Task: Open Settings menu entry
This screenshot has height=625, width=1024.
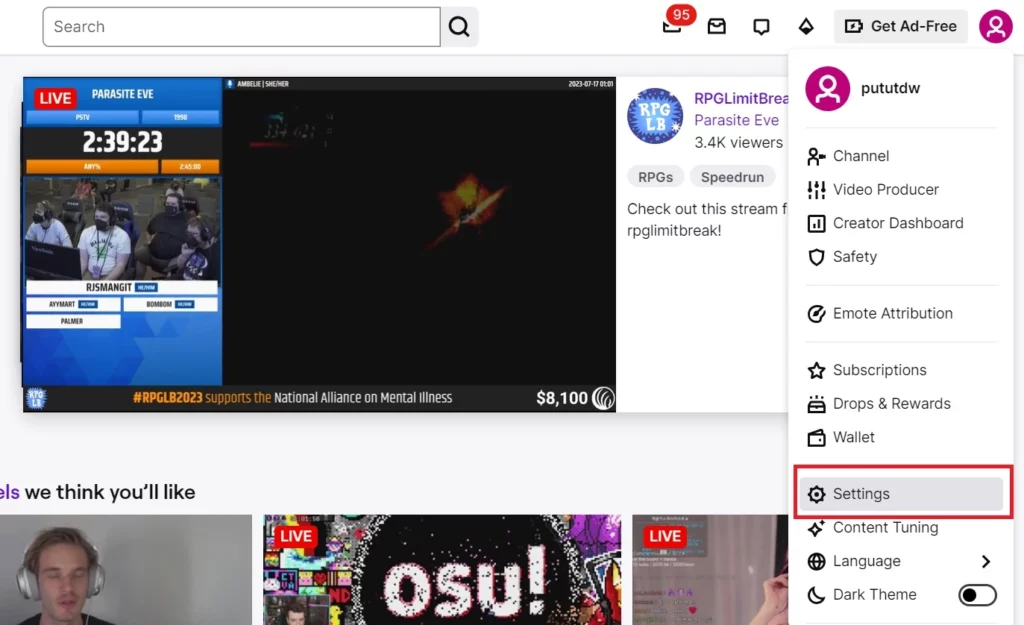Action: 901,494
